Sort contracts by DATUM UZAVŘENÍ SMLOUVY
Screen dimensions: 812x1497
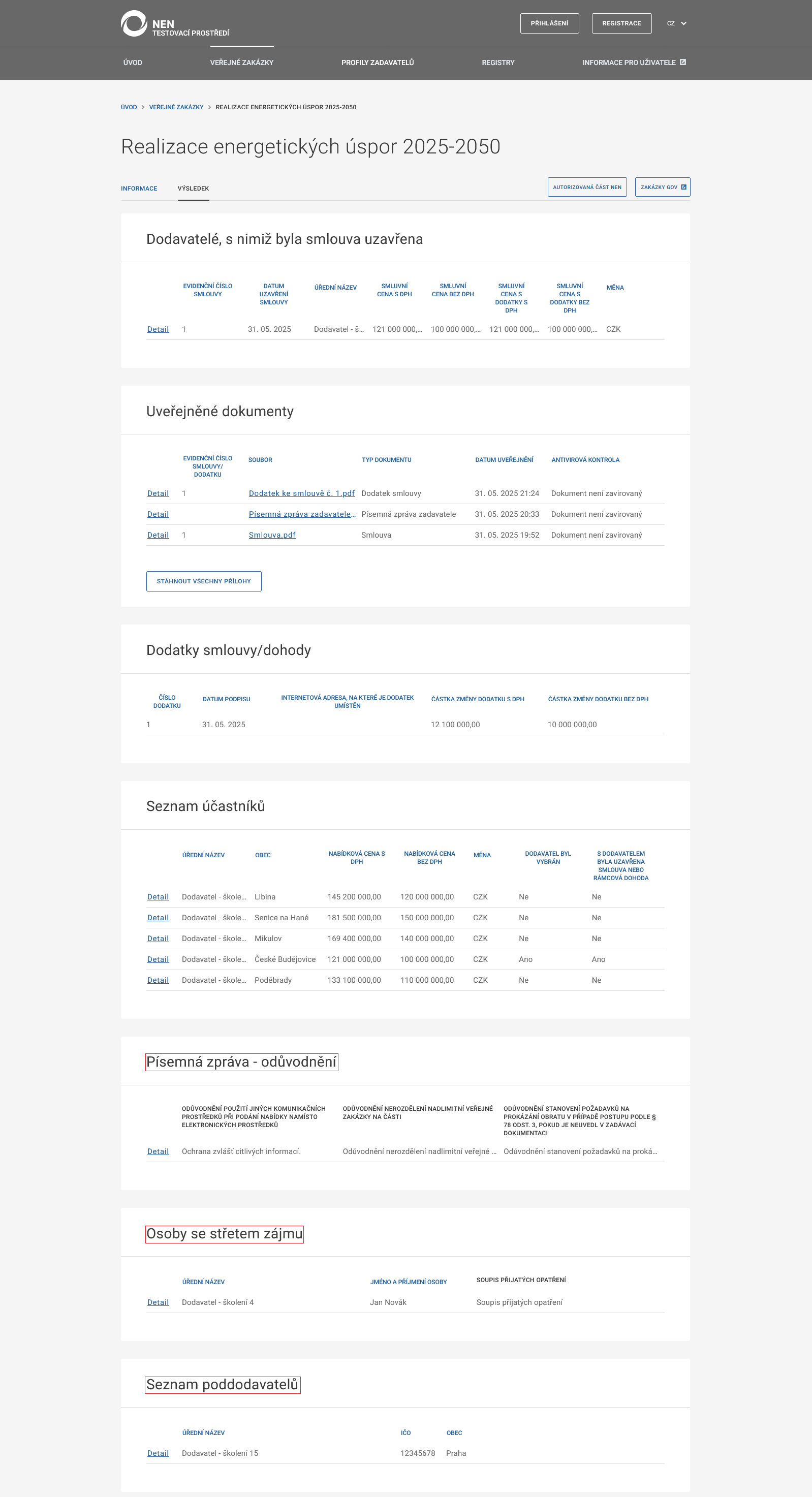click(274, 294)
